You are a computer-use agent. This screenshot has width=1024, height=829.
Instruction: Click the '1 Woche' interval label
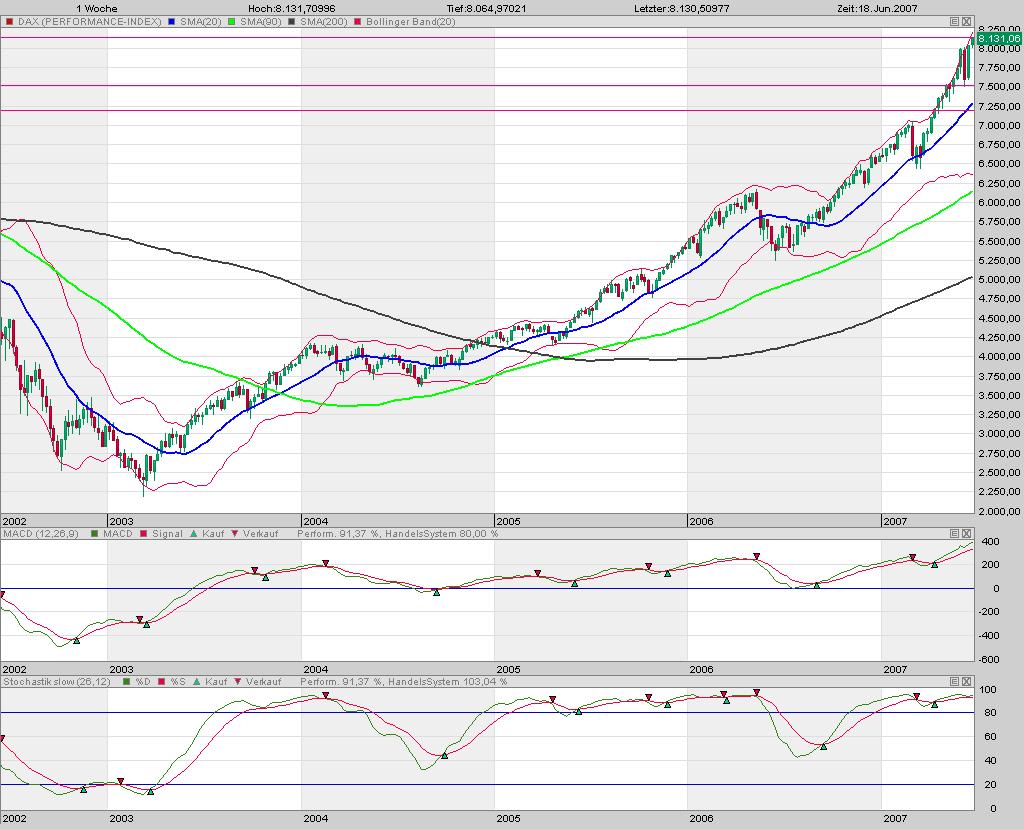tap(97, 8)
